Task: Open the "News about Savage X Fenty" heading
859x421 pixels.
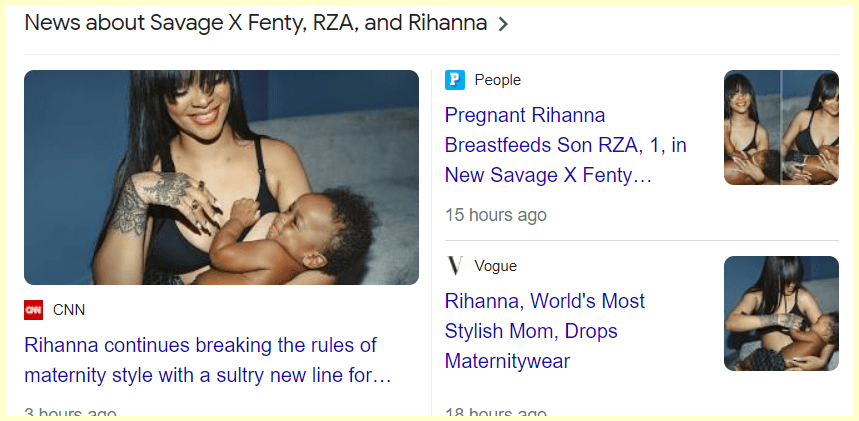Action: click(255, 23)
